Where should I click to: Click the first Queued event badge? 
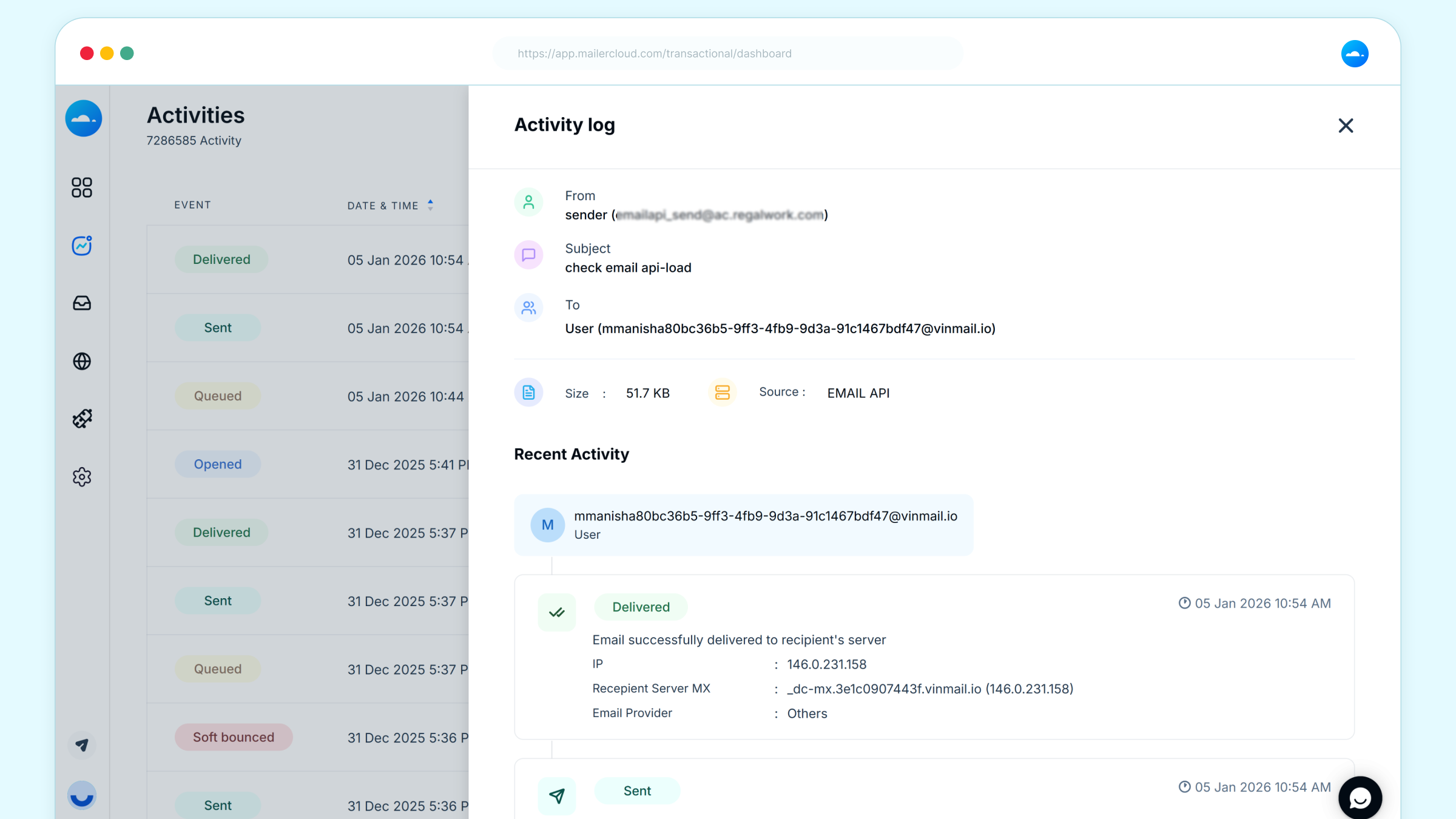[x=218, y=396]
